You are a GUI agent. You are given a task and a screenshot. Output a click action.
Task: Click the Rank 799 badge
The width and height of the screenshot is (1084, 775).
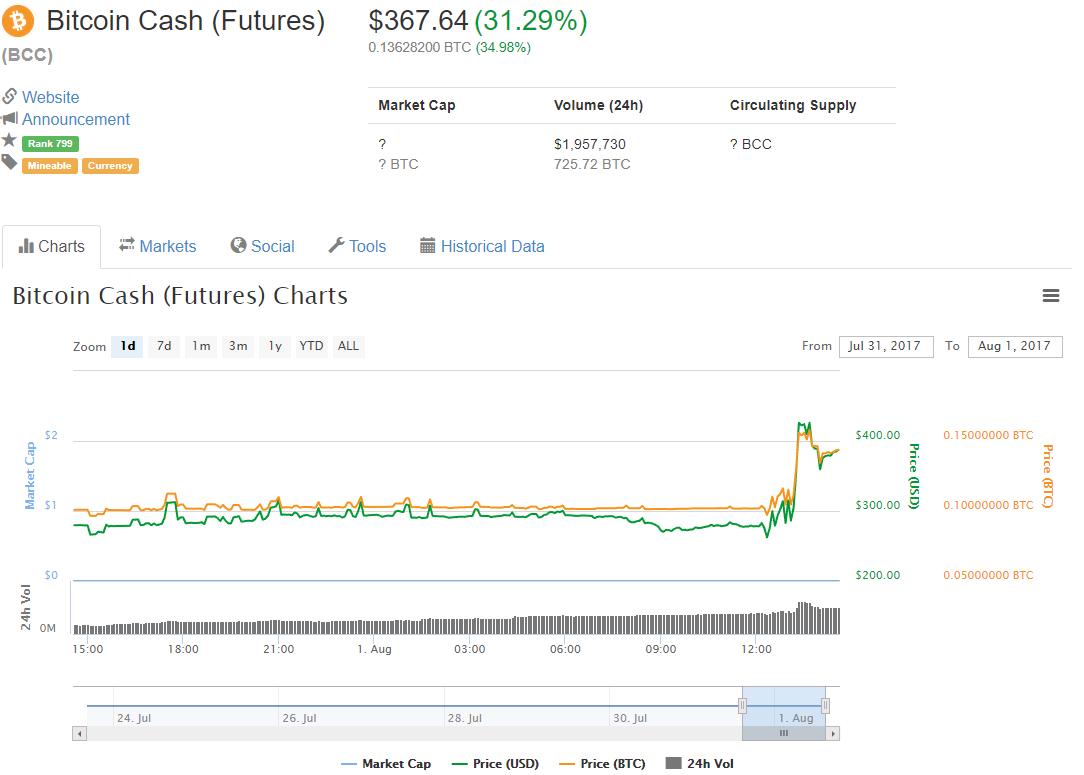point(50,144)
